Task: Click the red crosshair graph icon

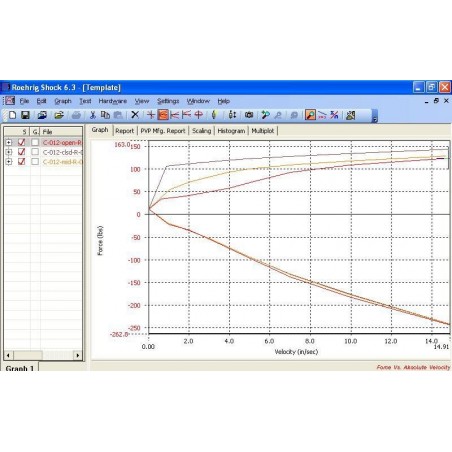Action: (x=151, y=115)
